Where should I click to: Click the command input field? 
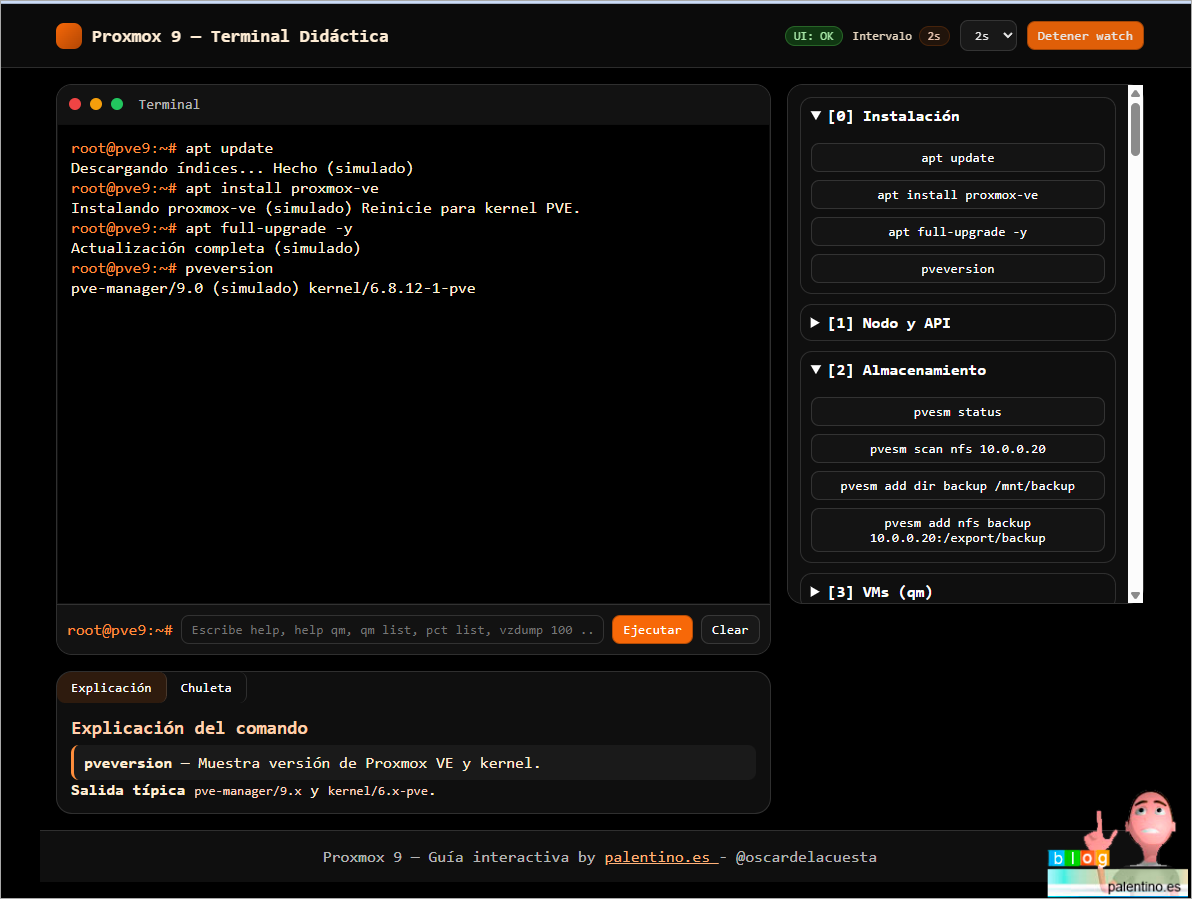click(x=392, y=630)
